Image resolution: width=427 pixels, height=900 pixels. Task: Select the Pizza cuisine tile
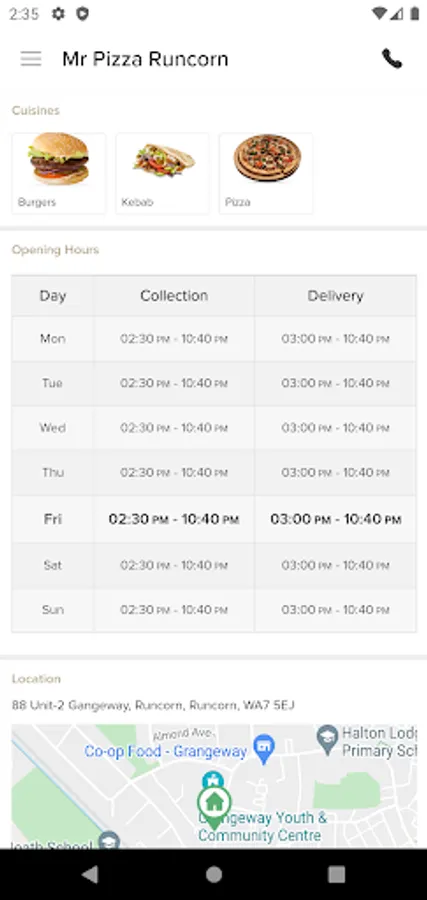266,173
